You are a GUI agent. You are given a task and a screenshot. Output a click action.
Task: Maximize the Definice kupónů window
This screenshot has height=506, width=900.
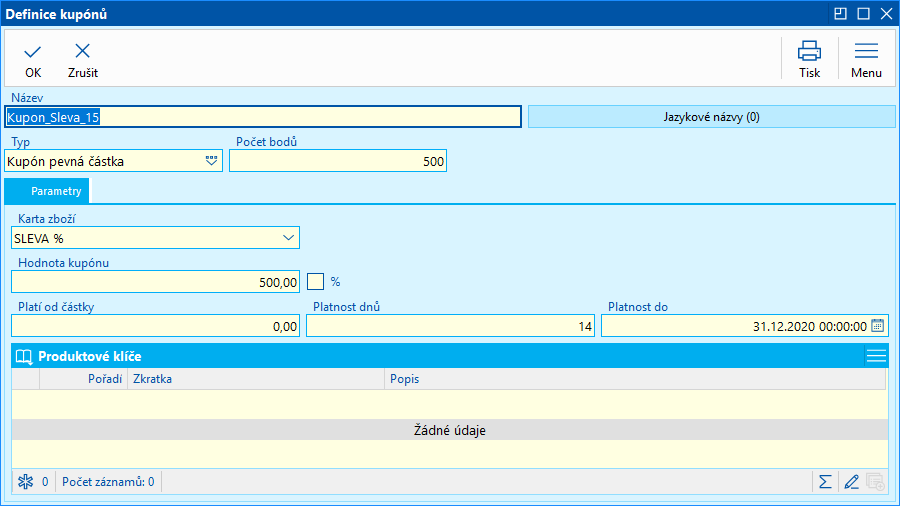tap(863, 14)
